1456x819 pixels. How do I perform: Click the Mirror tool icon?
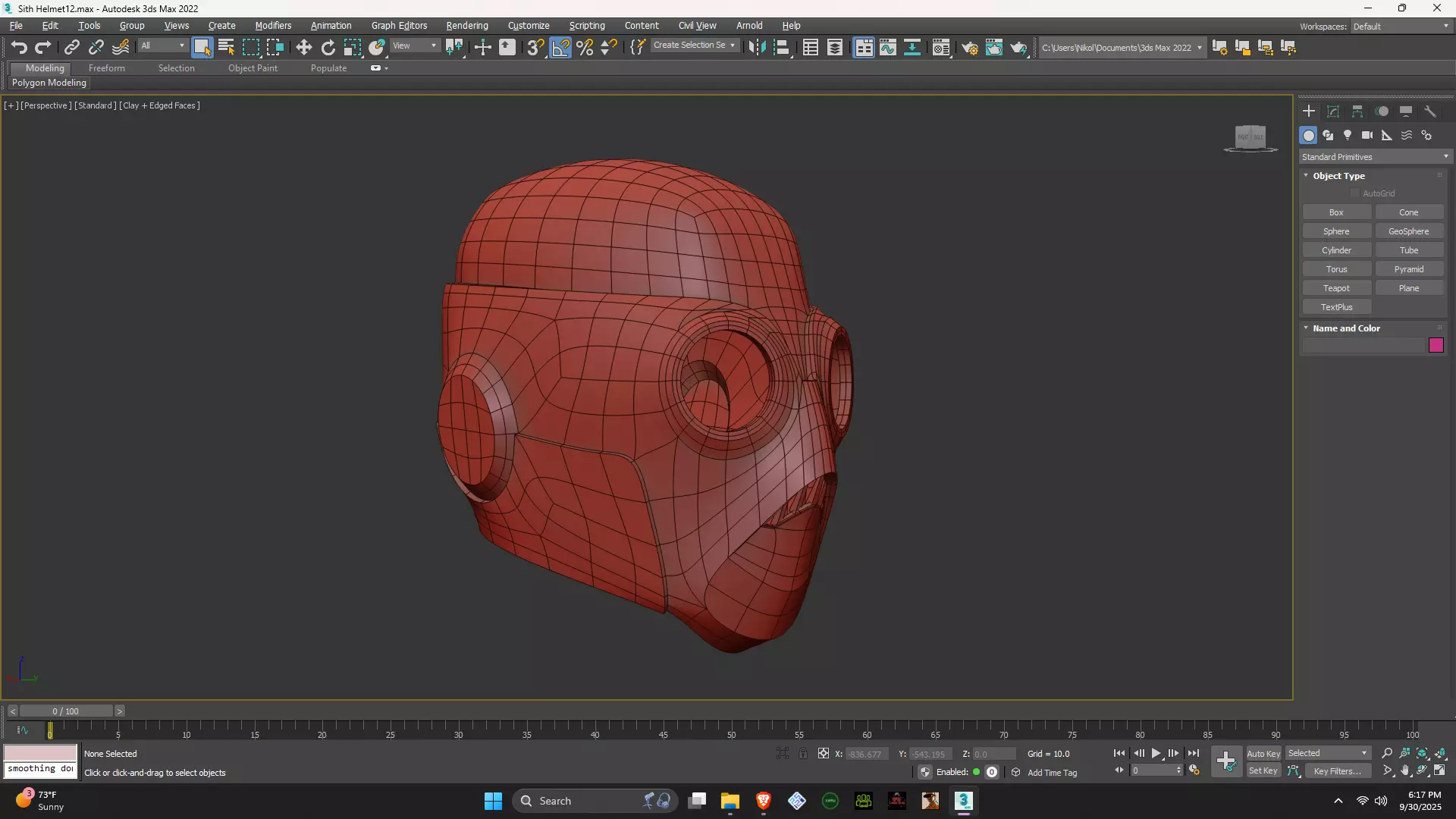[x=757, y=47]
